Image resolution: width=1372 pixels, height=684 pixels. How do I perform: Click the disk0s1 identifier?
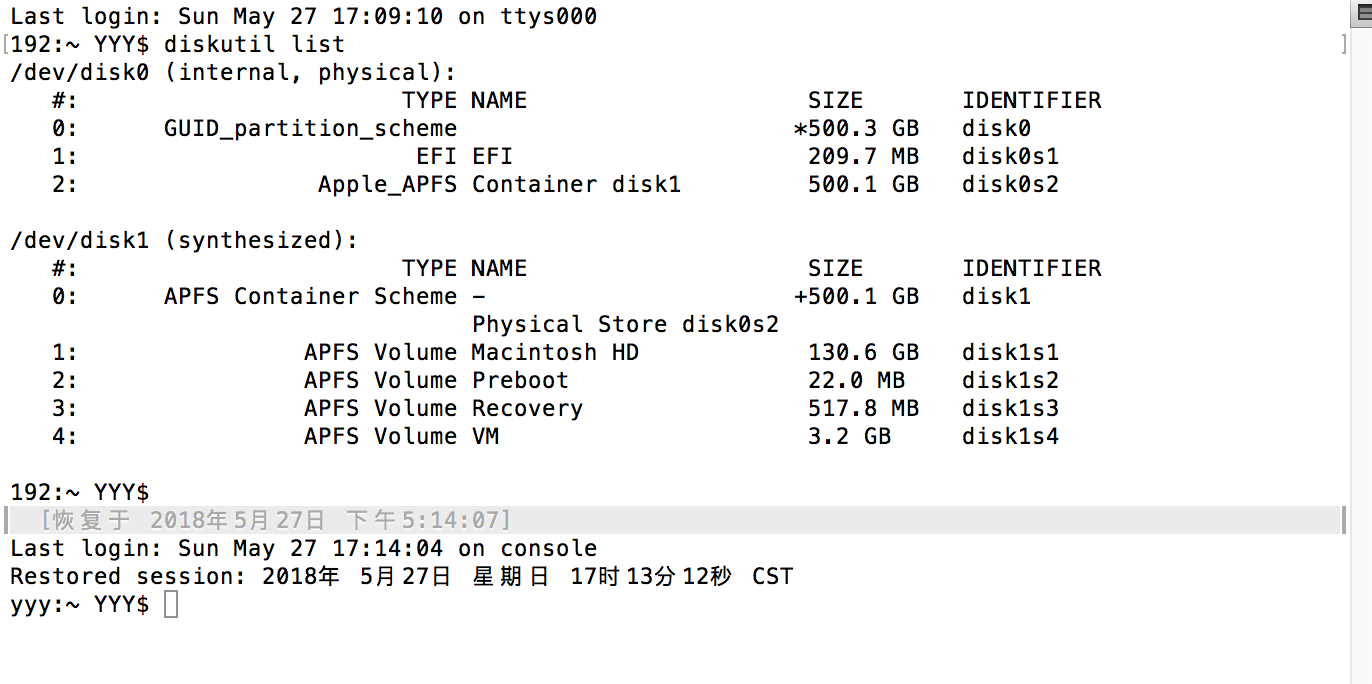coord(1010,157)
